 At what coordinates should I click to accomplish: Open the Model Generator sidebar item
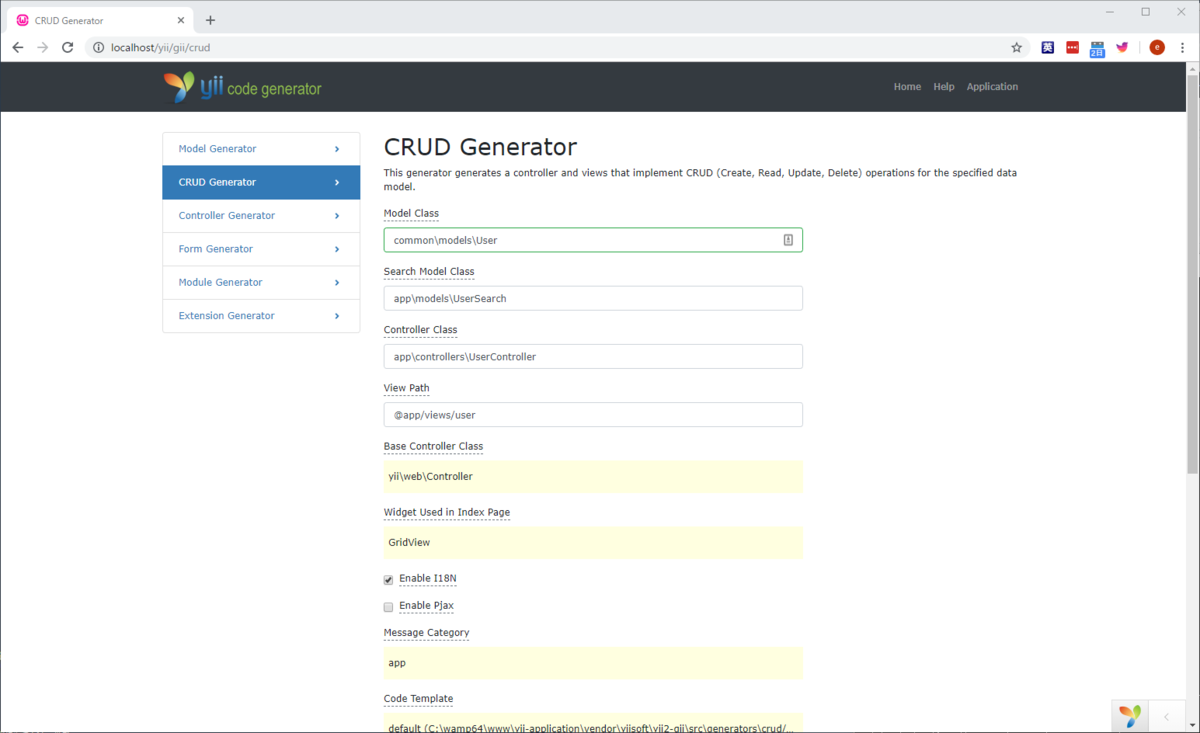[261, 149]
